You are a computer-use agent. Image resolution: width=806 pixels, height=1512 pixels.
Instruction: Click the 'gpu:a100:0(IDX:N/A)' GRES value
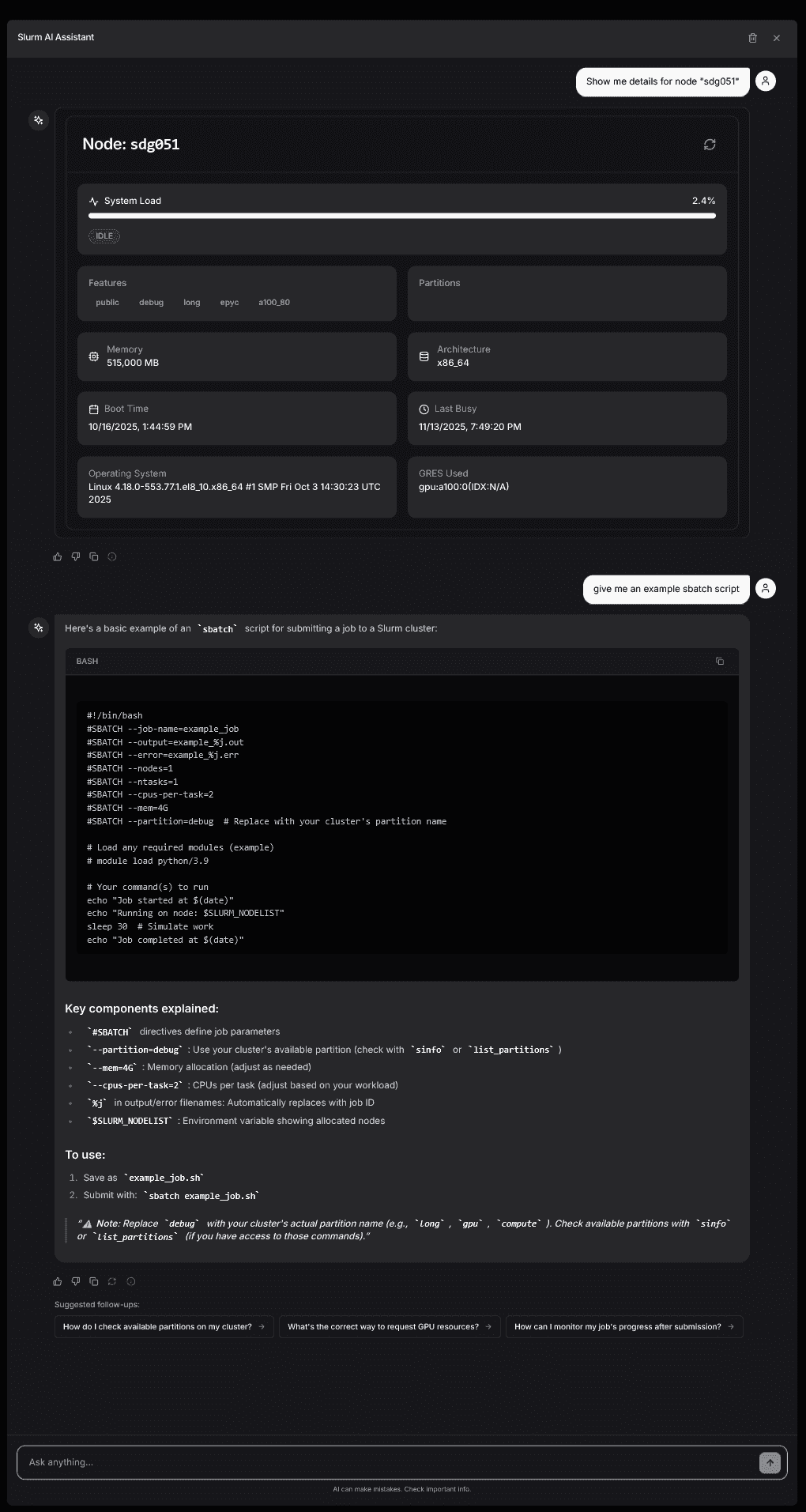[x=464, y=487]
